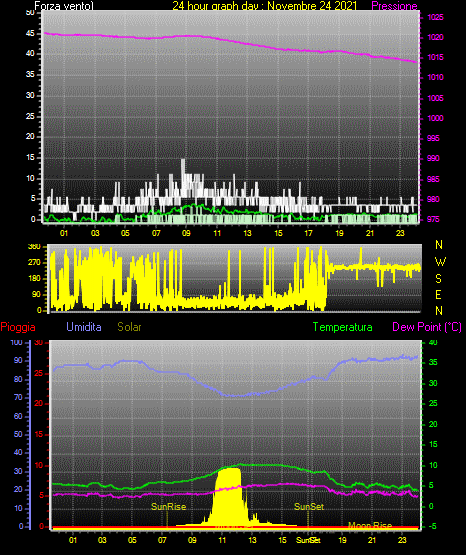Click hour 23 on bottom chart axis
466x555 pixels.
click(402, 540)
